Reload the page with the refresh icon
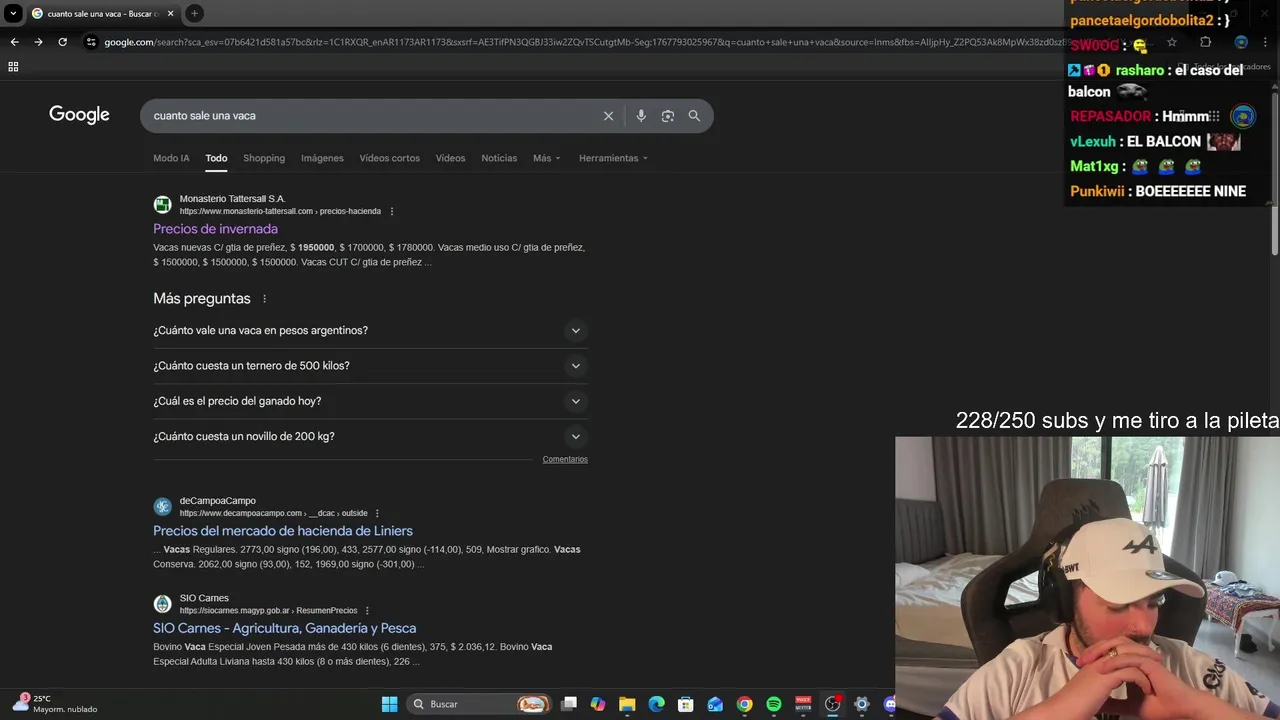Image resolution: width=1280 pixels, height=720 pixels. coord(62,42)
